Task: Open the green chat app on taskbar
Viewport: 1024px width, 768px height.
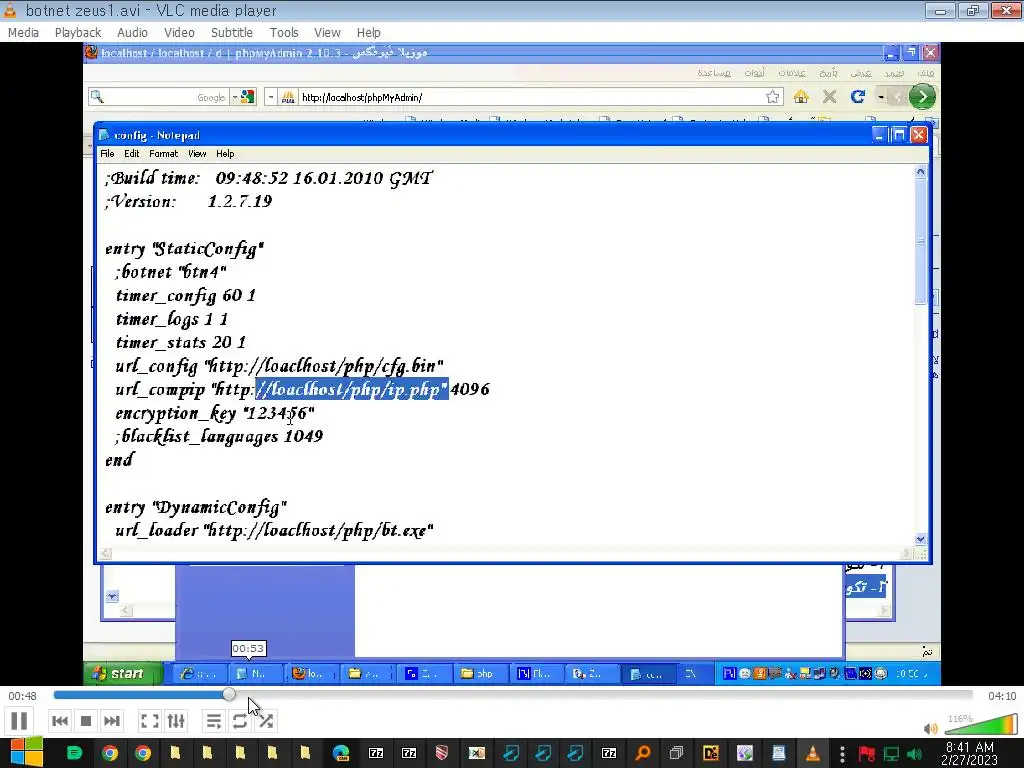Action: click(x=74, y=753)
